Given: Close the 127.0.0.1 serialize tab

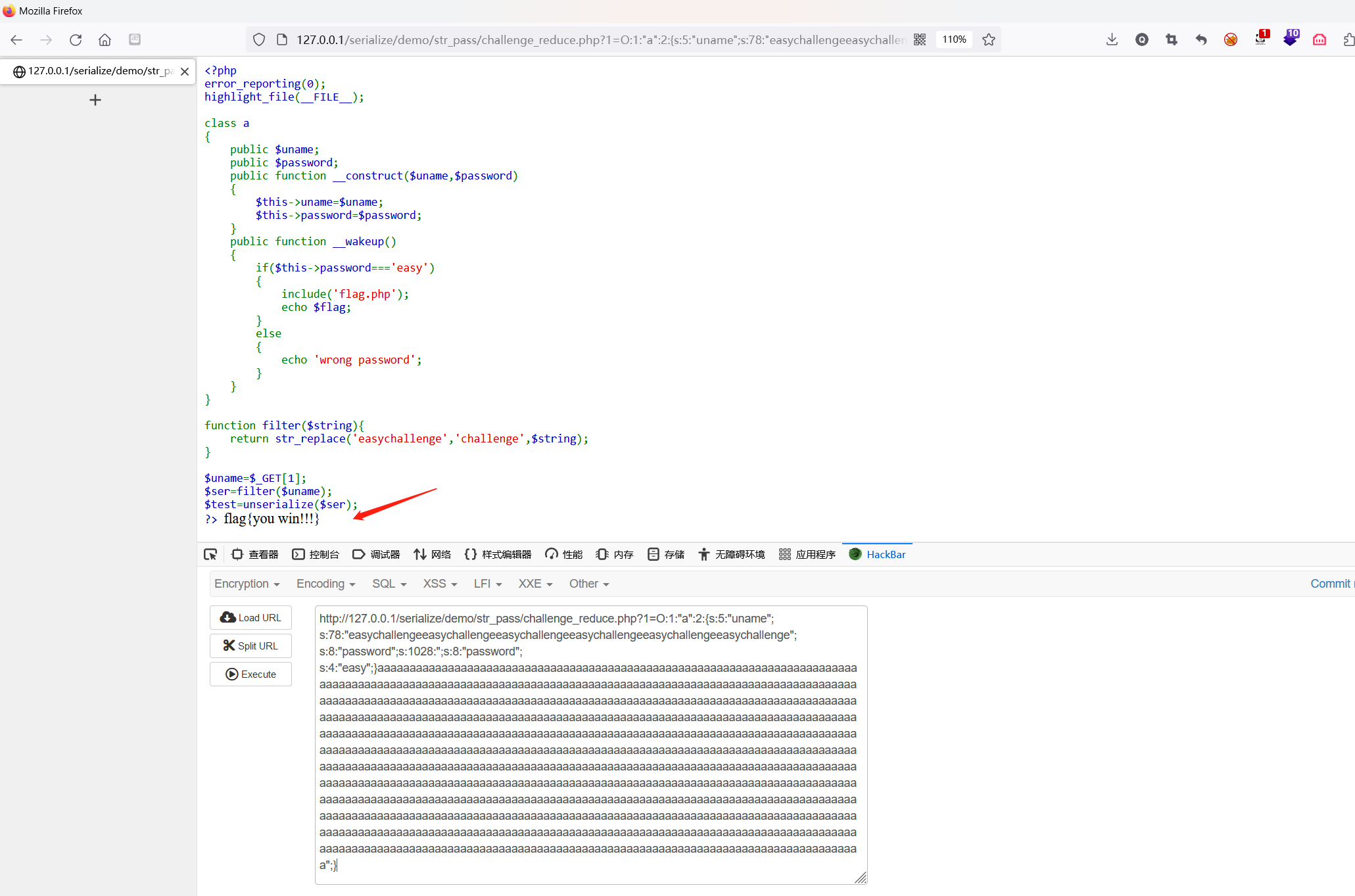Looking at the screenshot, I should click(185, 72).
